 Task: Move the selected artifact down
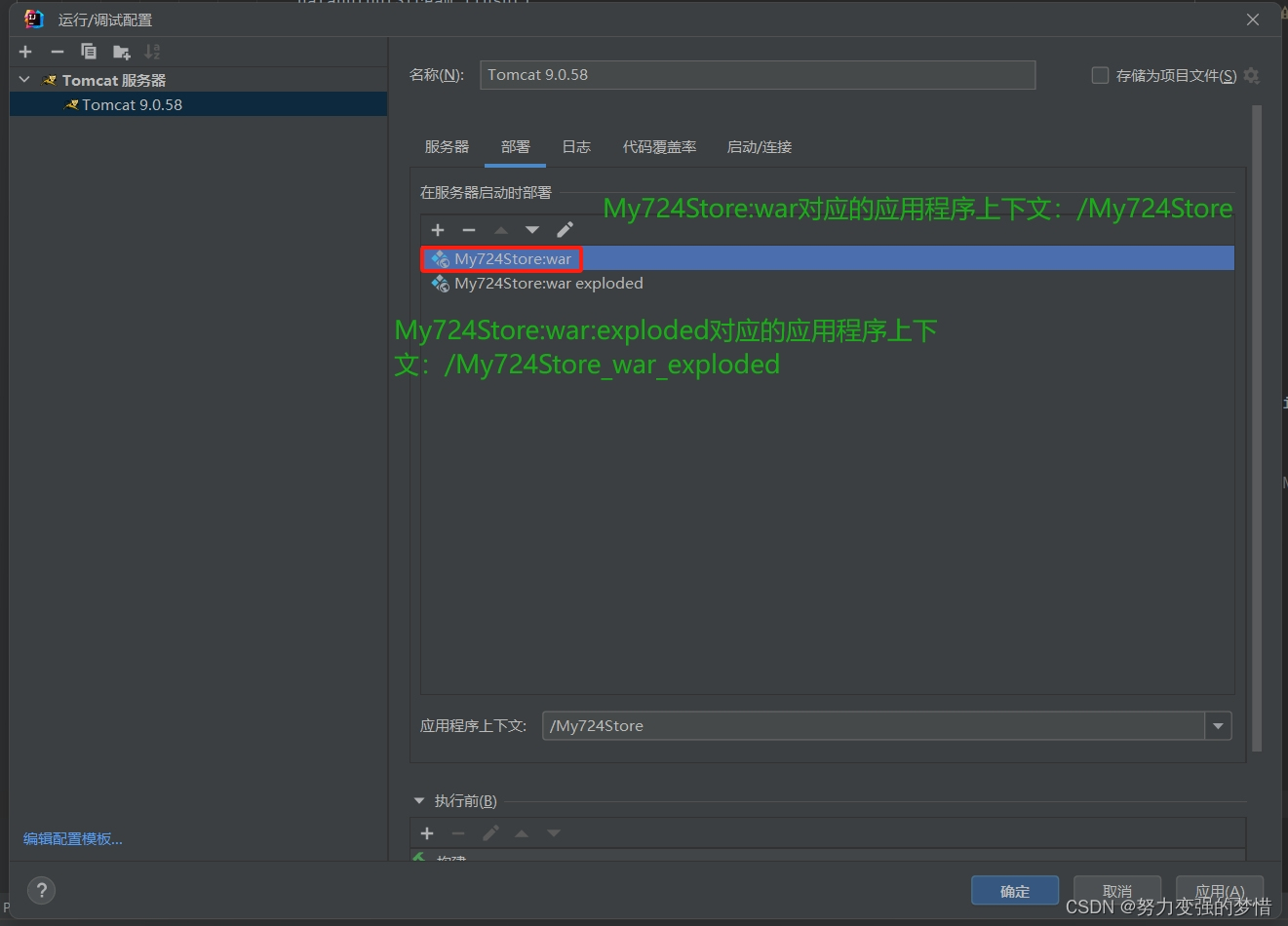(532, 230)
